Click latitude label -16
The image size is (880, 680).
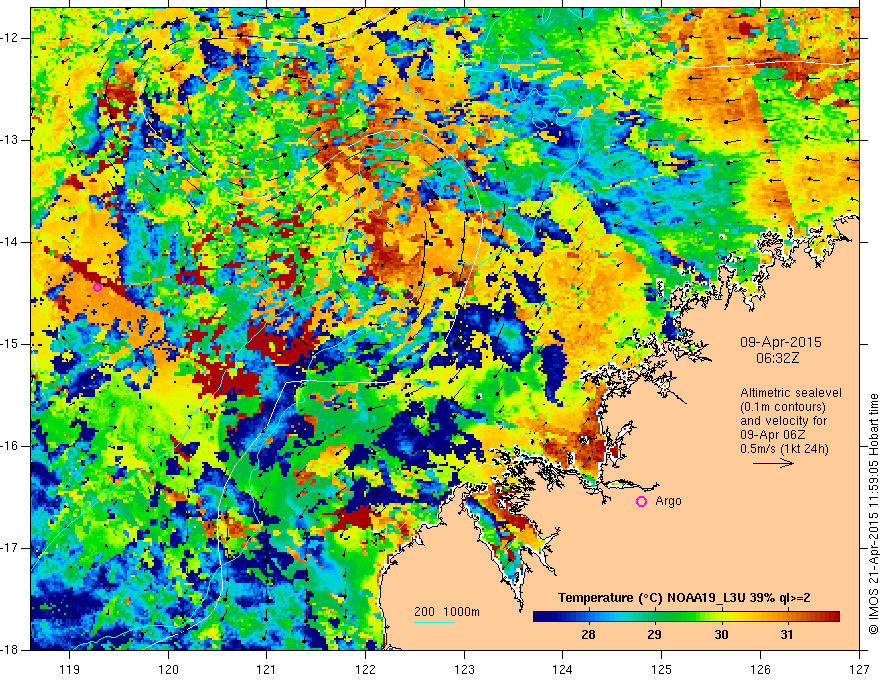(11, 446)
